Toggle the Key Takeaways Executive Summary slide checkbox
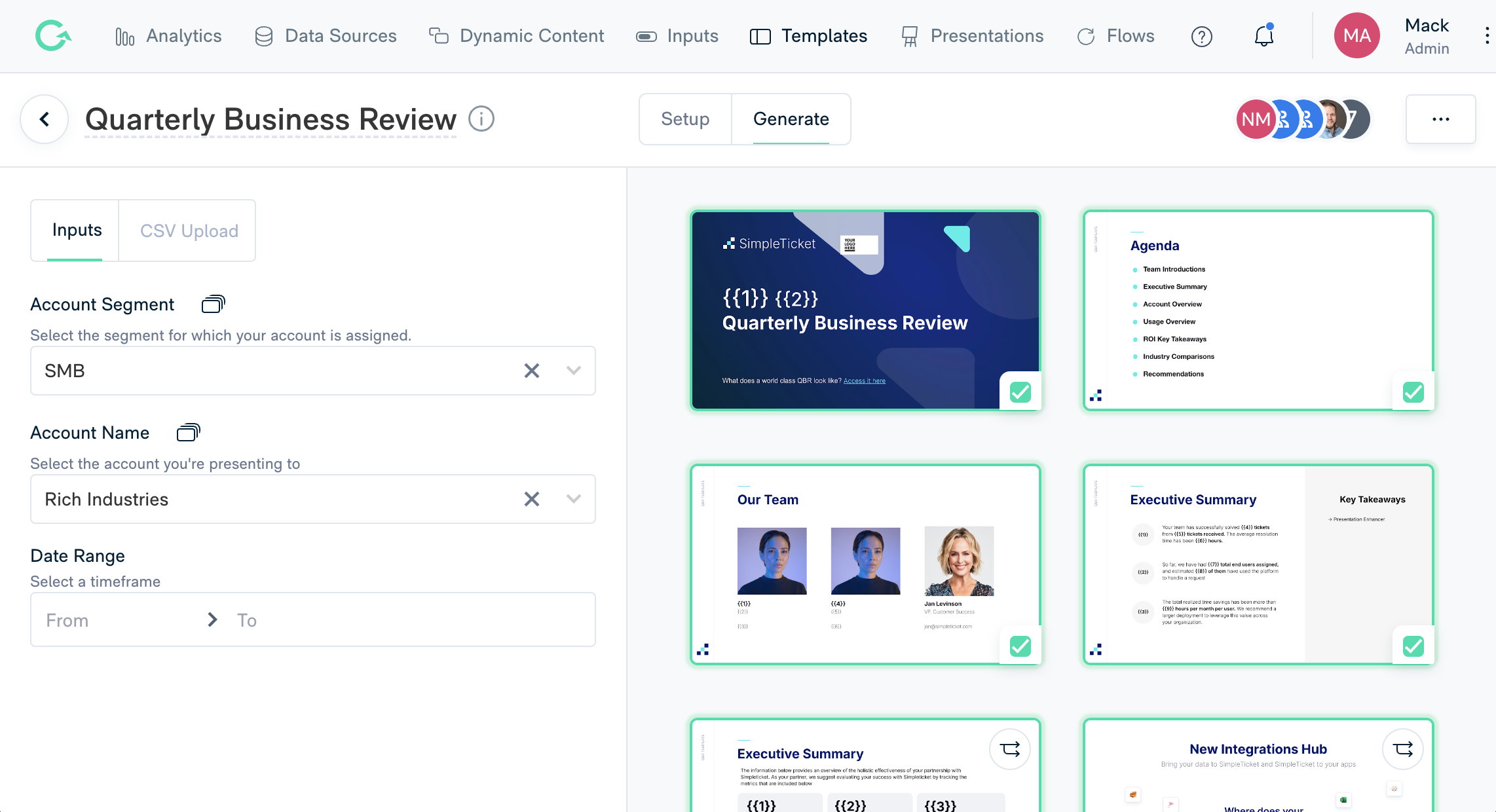Viewport: 1496px width, 812px height. tap(1413, 646)
